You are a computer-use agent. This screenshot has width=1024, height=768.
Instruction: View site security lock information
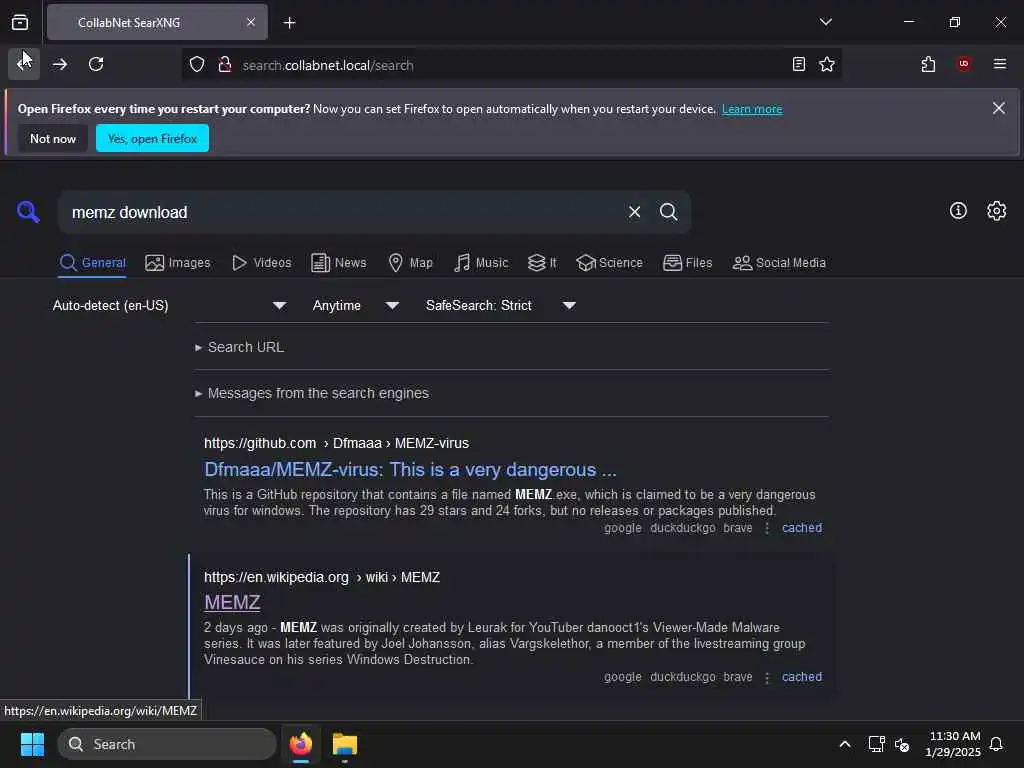tap(225, 65)
